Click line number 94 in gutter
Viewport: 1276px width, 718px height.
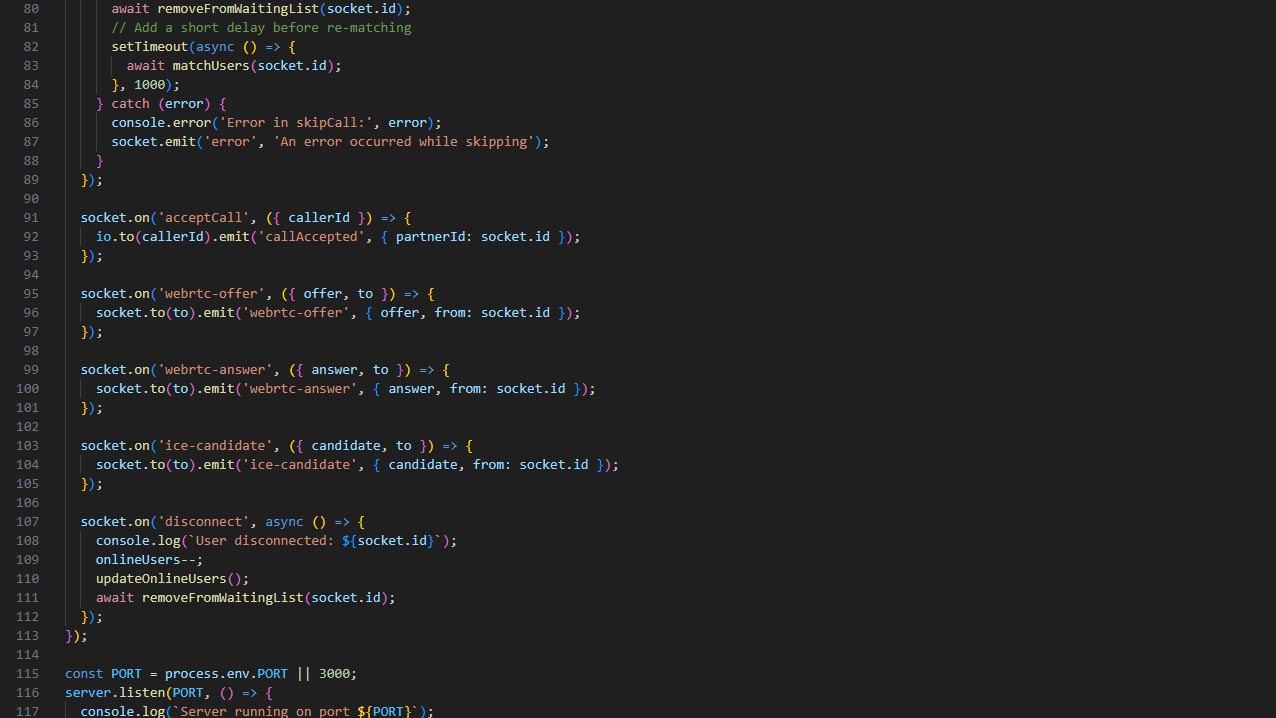[29, 274]
